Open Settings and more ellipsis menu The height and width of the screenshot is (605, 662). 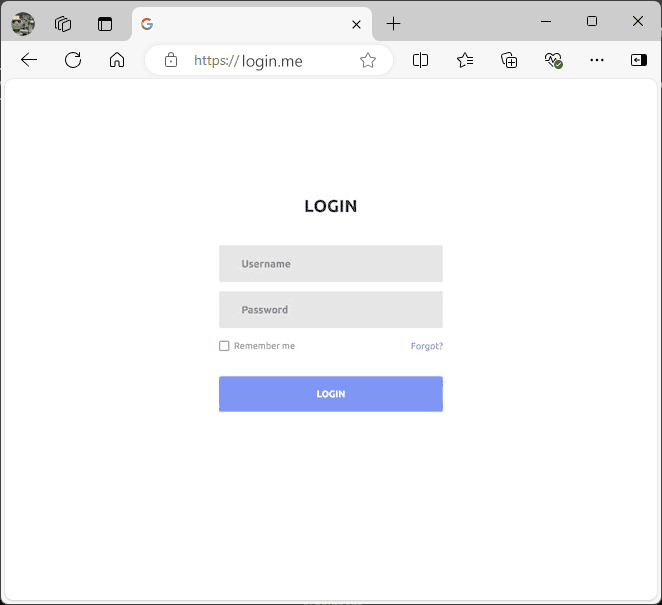[597, 60]
